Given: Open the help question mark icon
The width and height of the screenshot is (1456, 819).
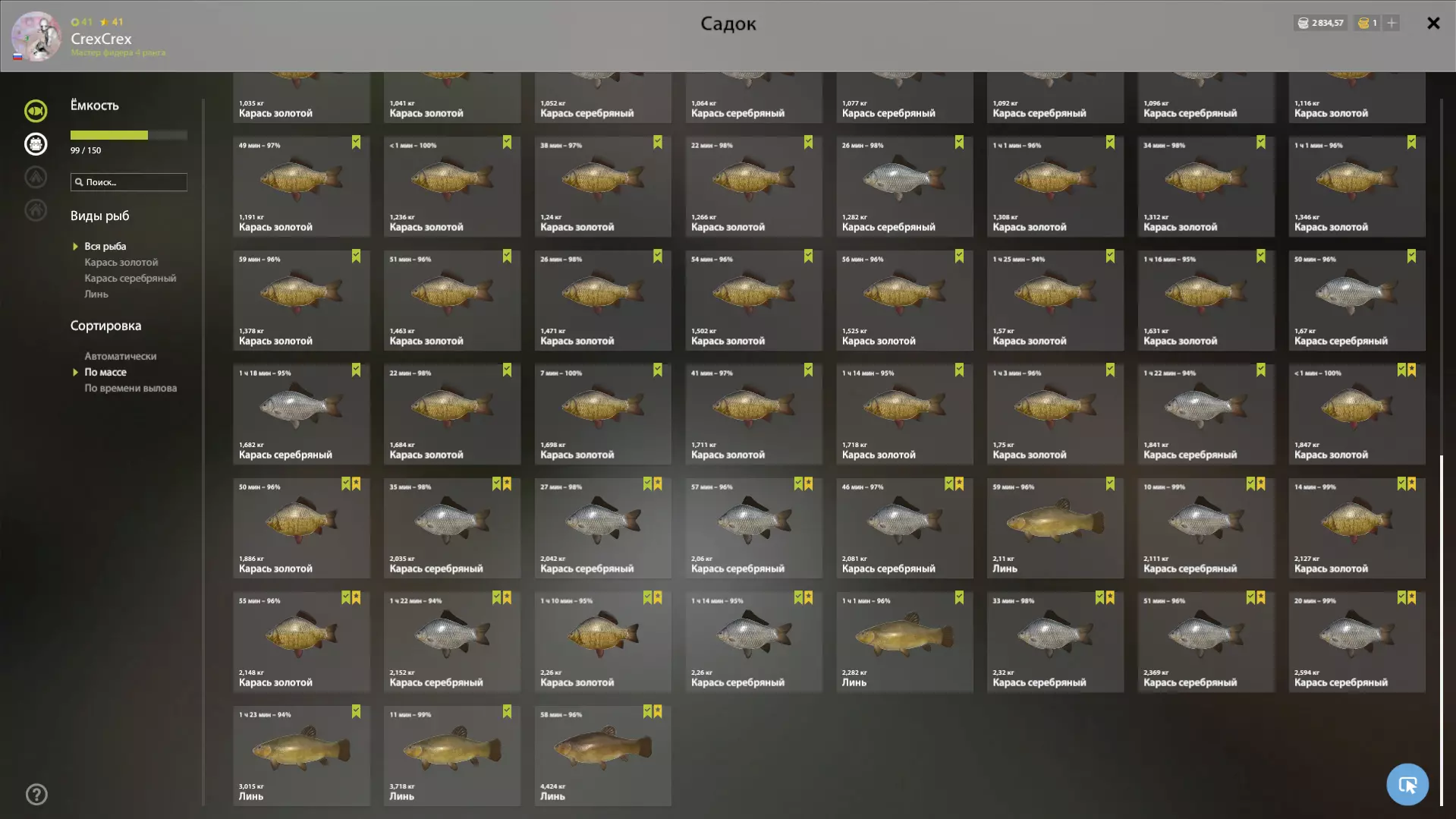Looking at the screenshot, I should (36, 795).
